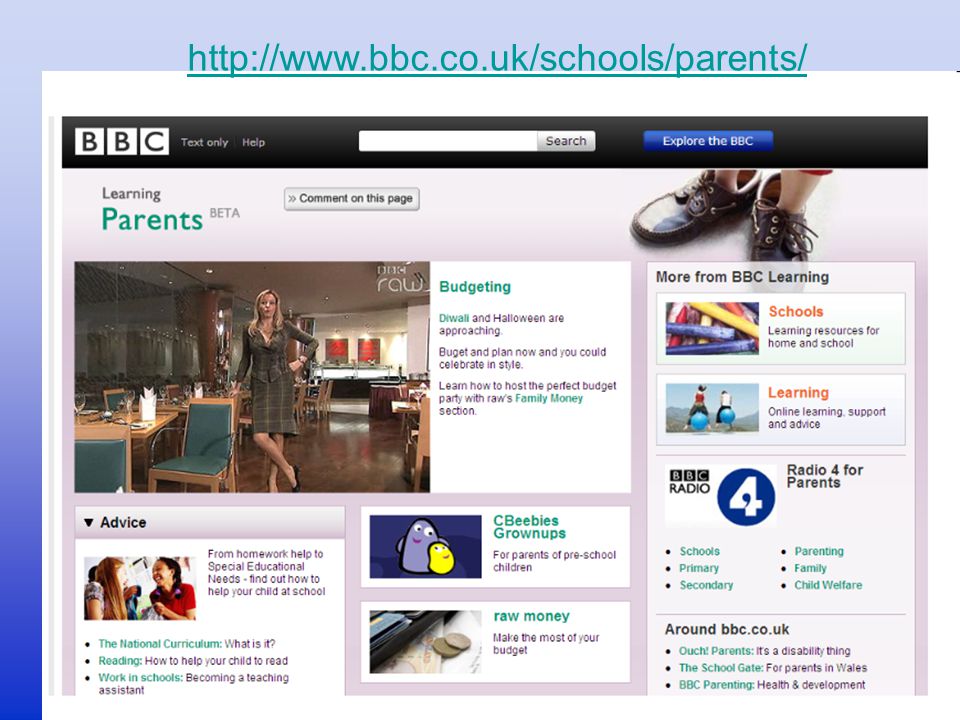960x720 pixels.
Task: Click the Advice students photo thumbnail
Action: point(140,588)
